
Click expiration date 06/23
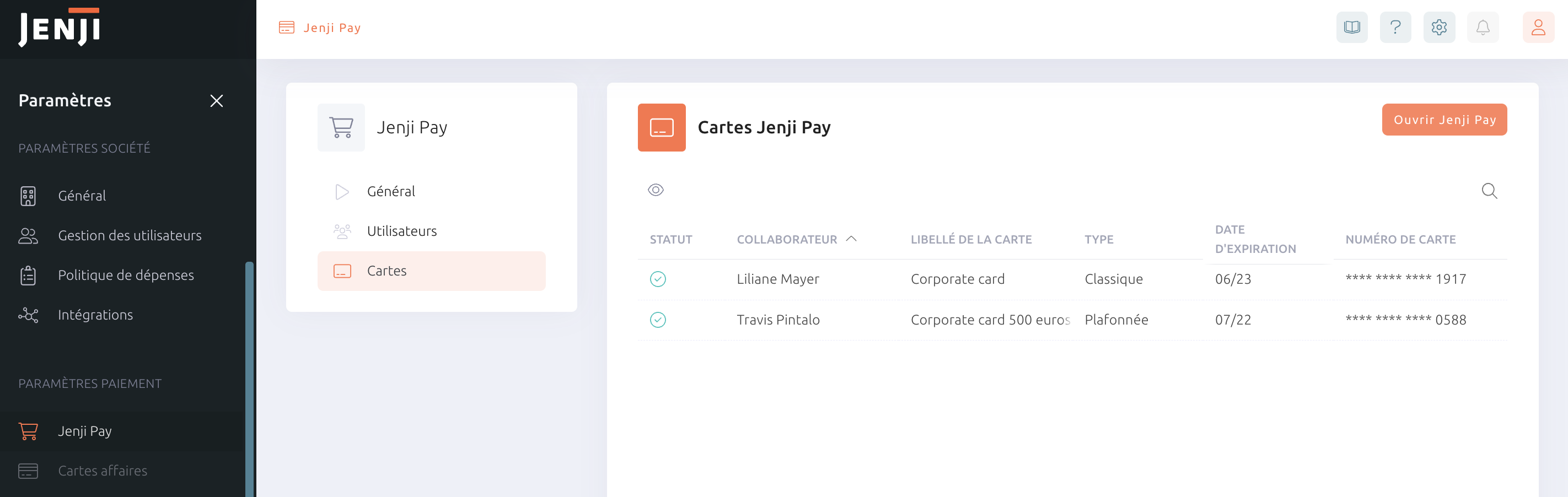[1233, 279]
